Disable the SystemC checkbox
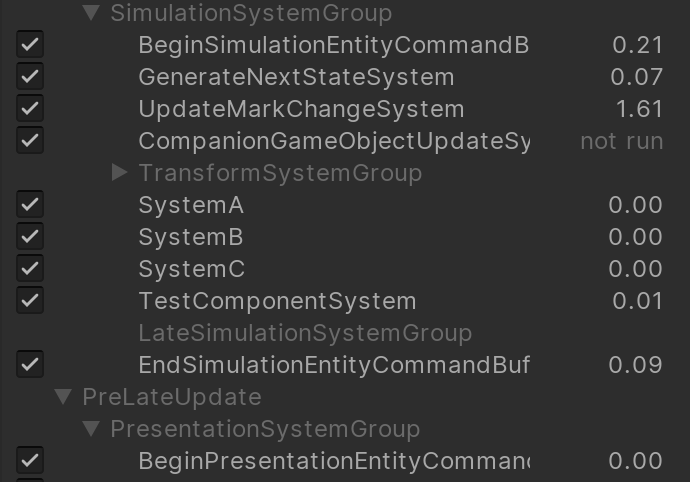The width and height of the screenshot is (690, 482). (x=30, y=269)
